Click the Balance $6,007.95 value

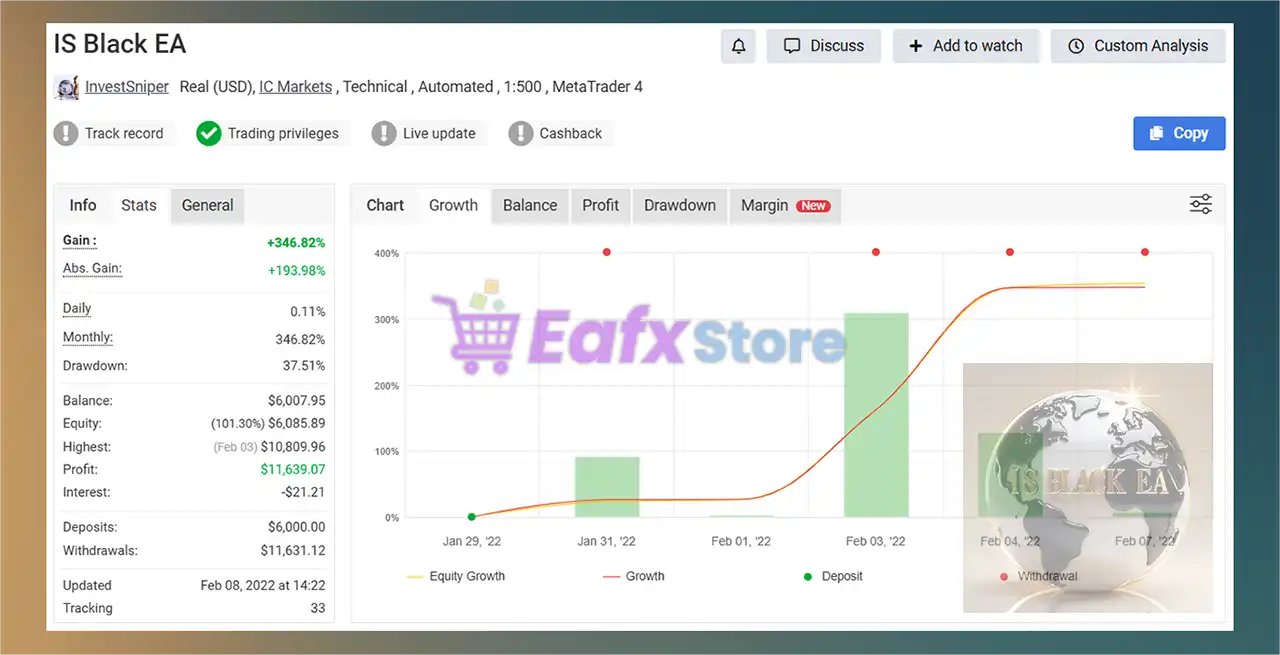click(296, 401)
